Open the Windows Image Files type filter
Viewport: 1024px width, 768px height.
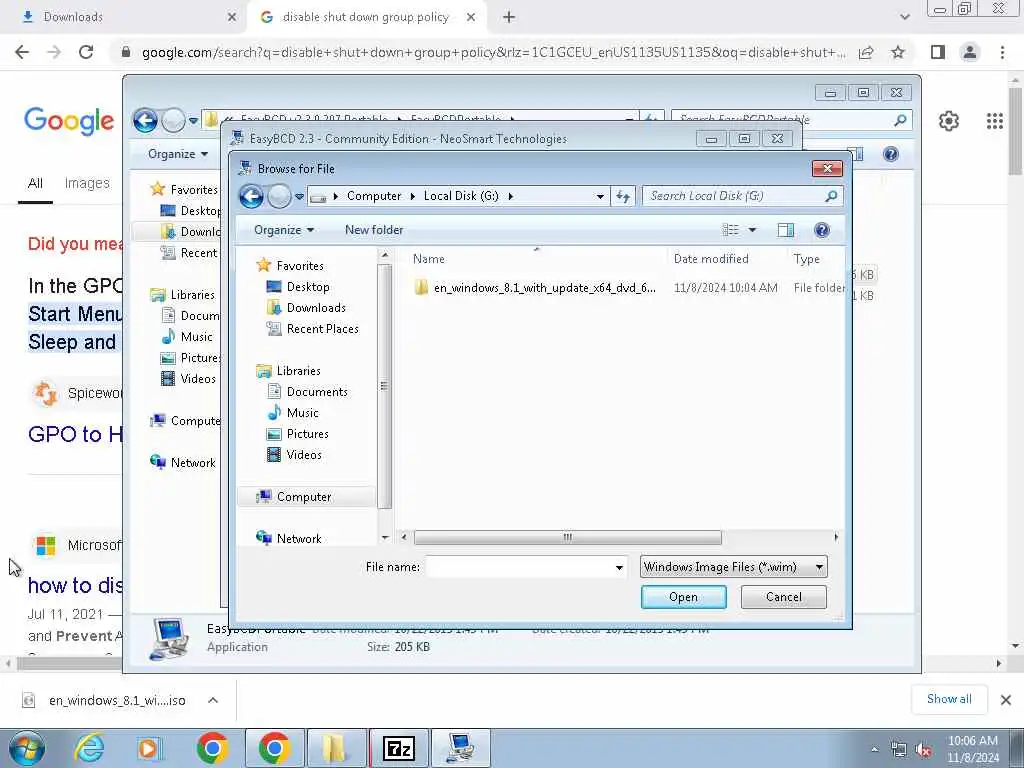[x=733, y=567]
